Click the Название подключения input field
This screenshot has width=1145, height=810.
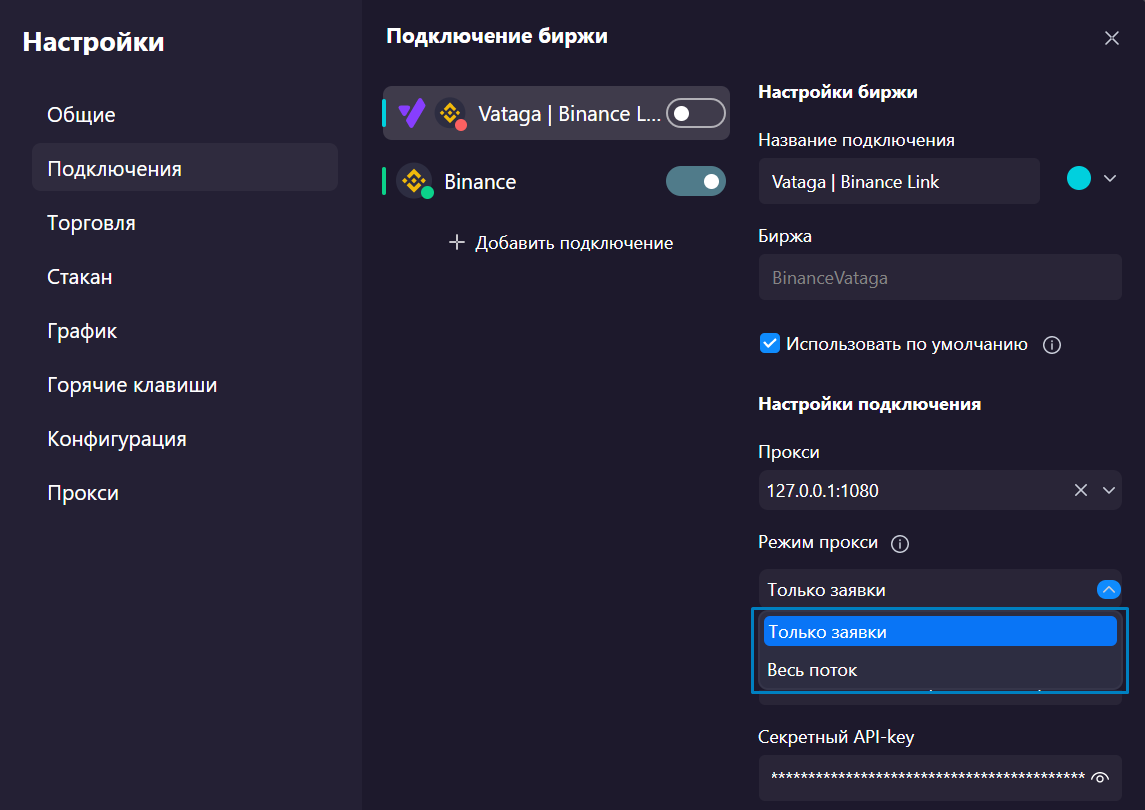point(899,181)
